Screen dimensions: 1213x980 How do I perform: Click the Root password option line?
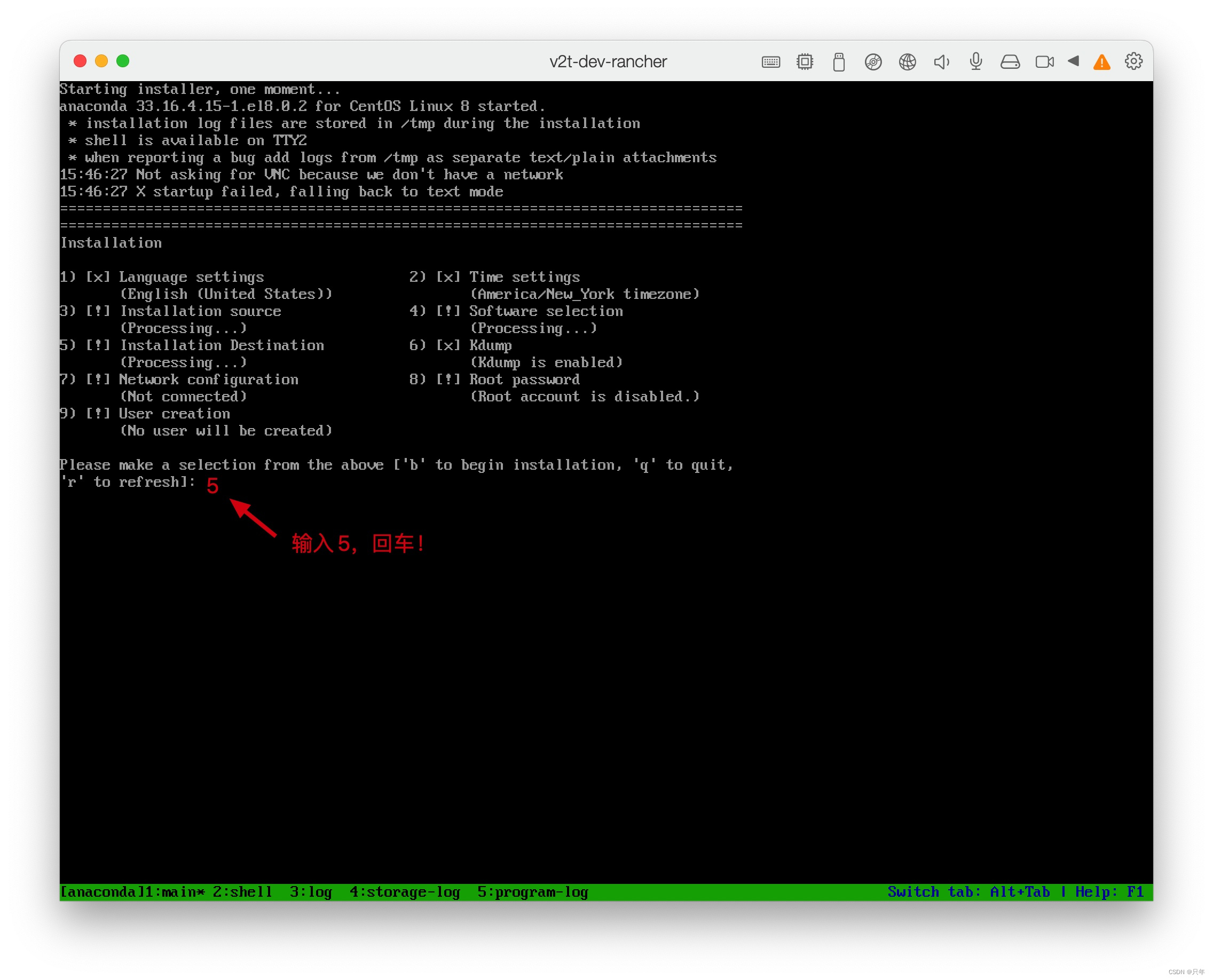(524, 380)
